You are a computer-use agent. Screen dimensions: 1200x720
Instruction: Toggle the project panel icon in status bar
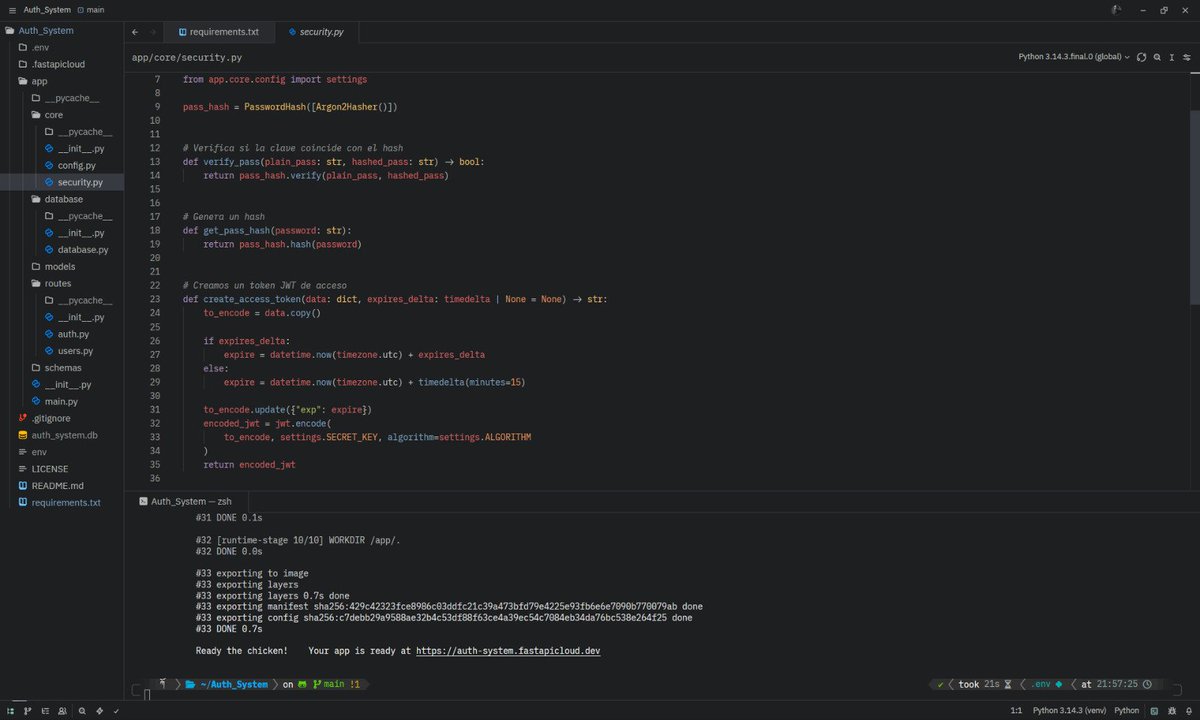9,710
